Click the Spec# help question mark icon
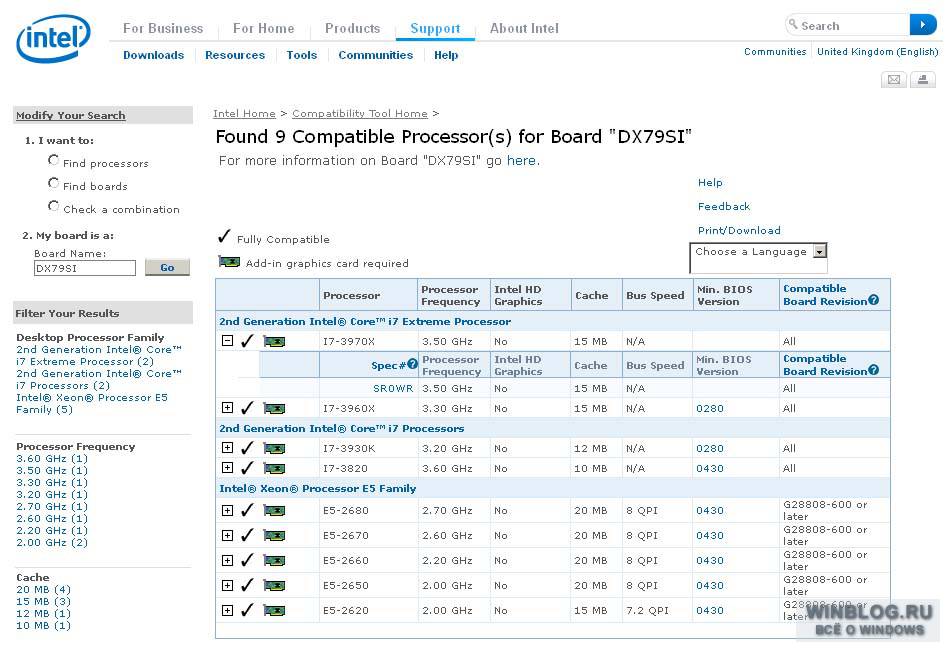950x653 pixels. coord(413,364)
